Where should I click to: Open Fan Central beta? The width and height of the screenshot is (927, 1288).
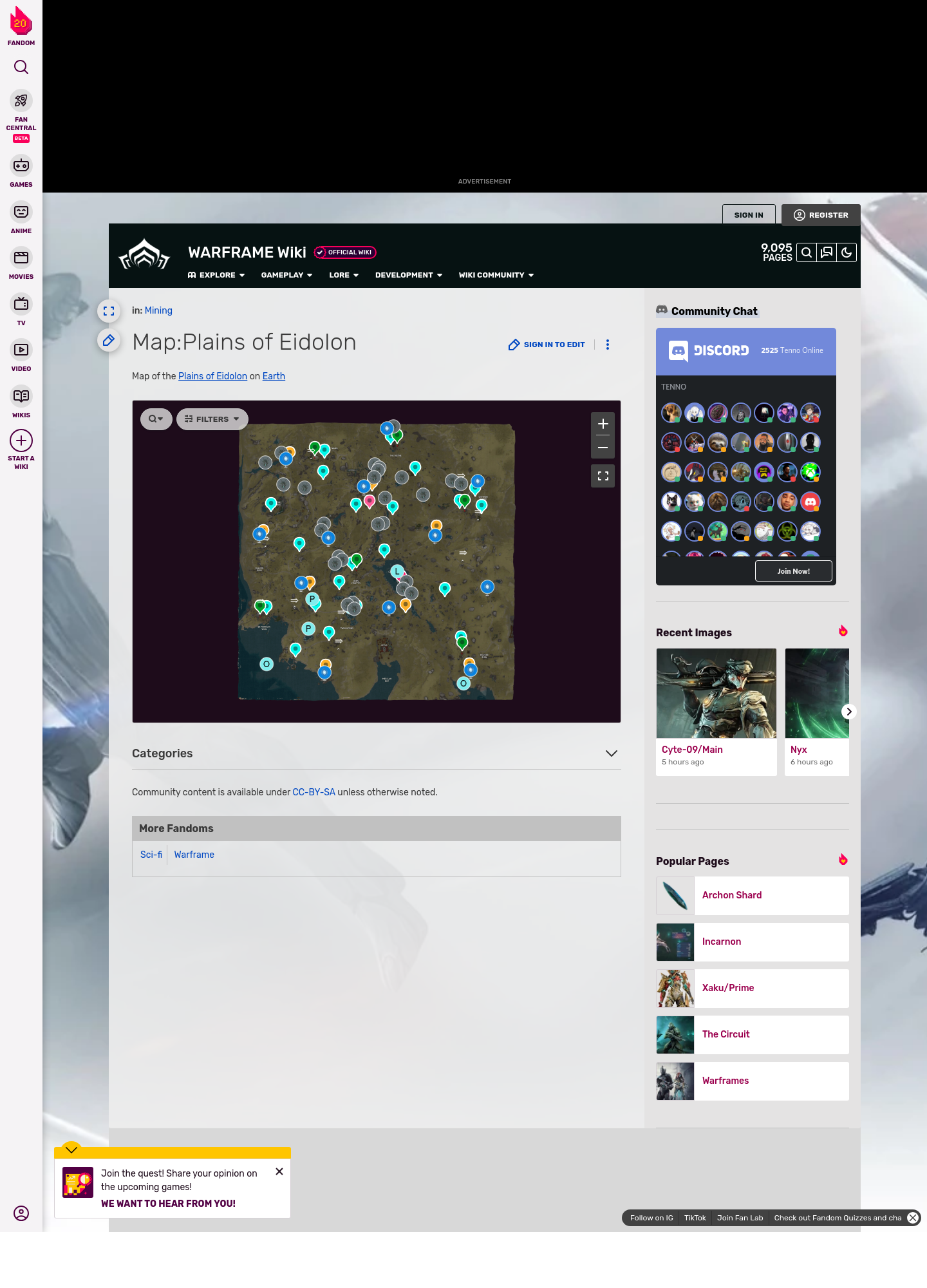tap(21, 115)
